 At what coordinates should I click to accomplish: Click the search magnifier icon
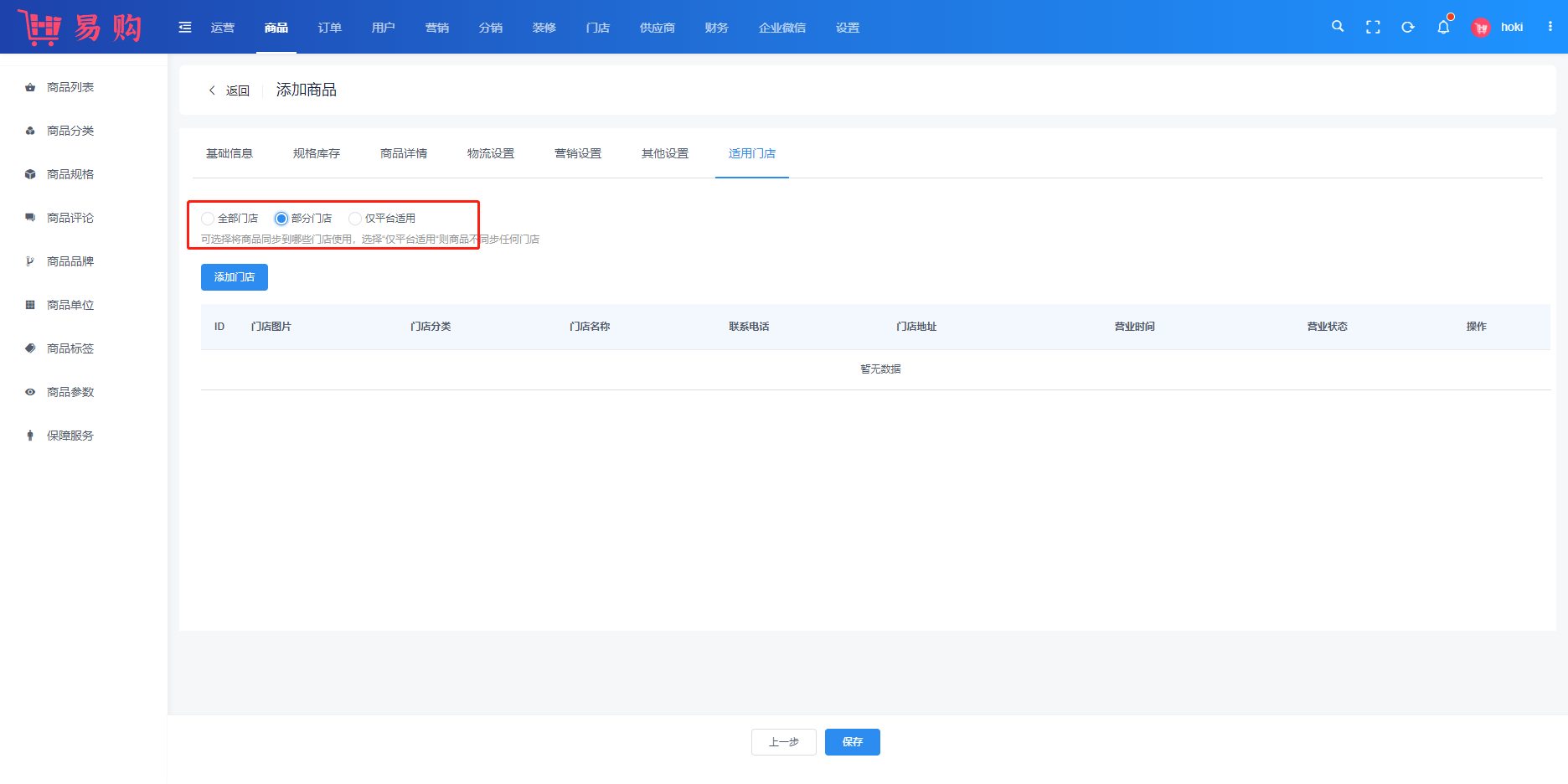tap(1338, 27)
